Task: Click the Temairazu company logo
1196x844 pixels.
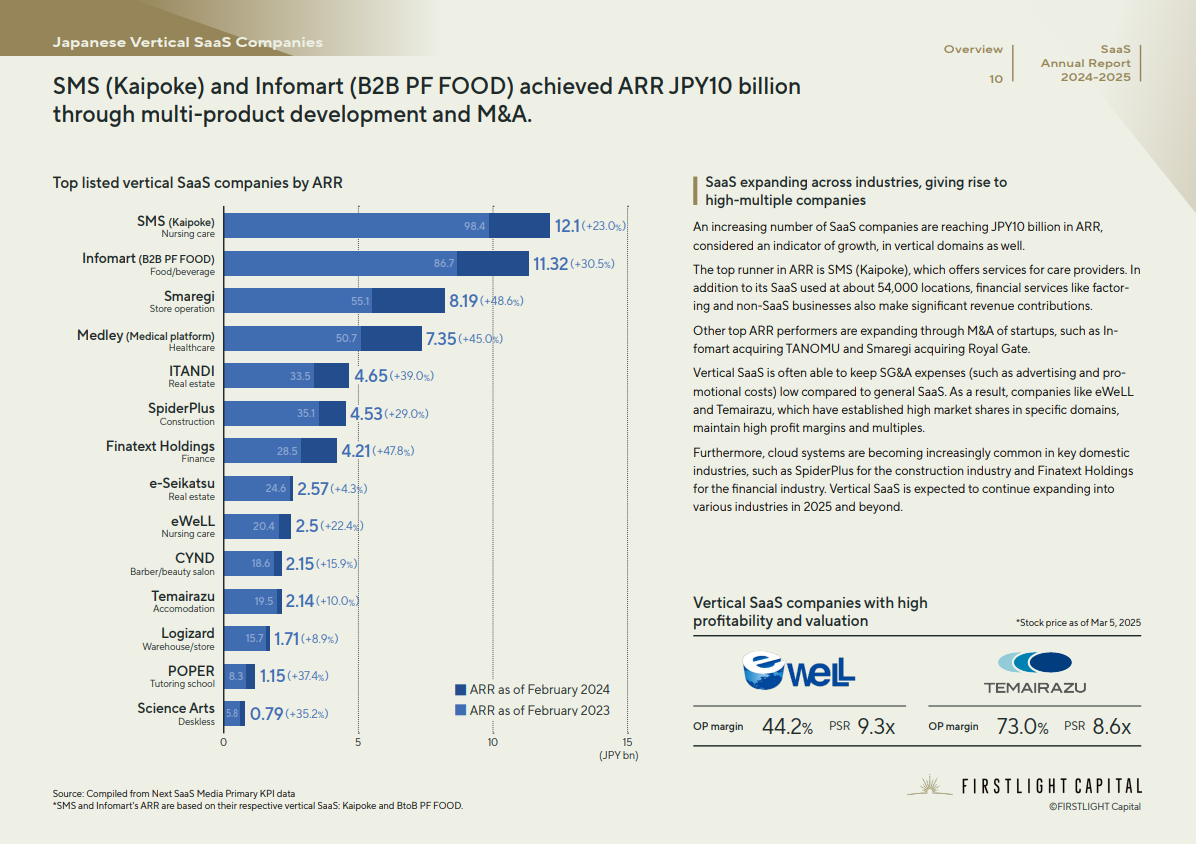Action: (x=1034, y=673)
